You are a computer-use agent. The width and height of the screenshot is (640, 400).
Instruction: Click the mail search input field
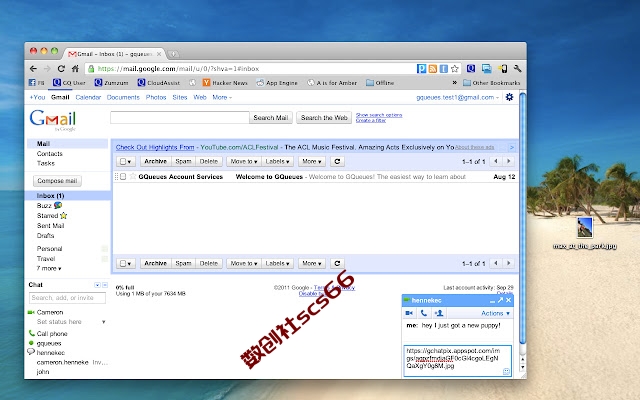point(180,118)
